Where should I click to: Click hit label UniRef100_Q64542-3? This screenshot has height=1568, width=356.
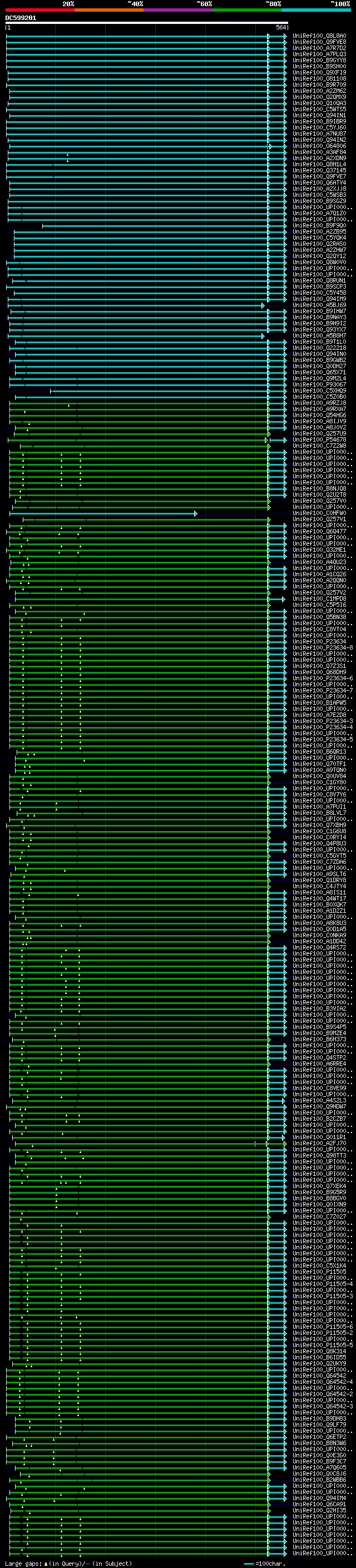[x=323, y=1406]
